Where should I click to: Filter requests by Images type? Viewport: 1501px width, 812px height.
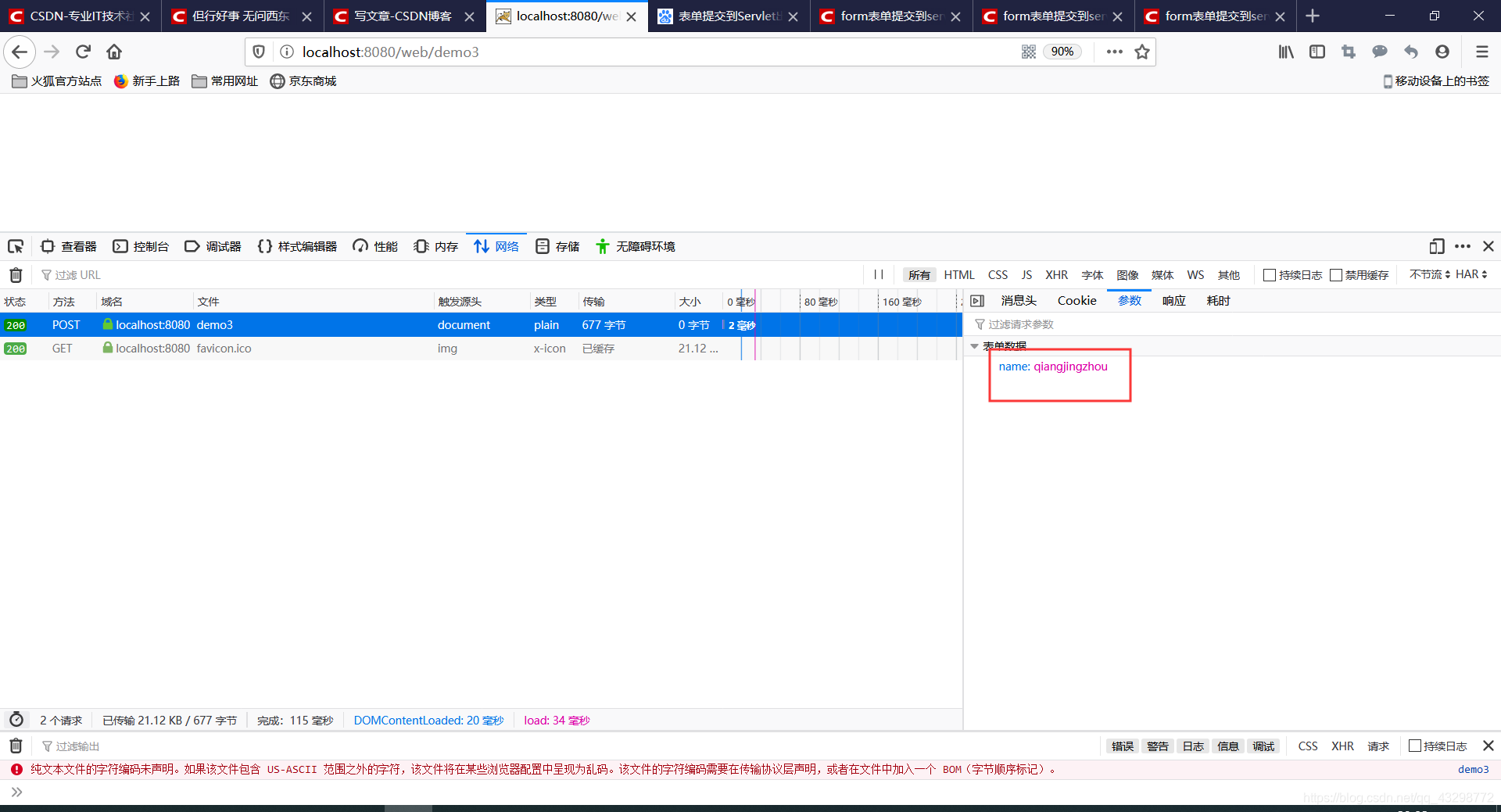coord(1127,275)
